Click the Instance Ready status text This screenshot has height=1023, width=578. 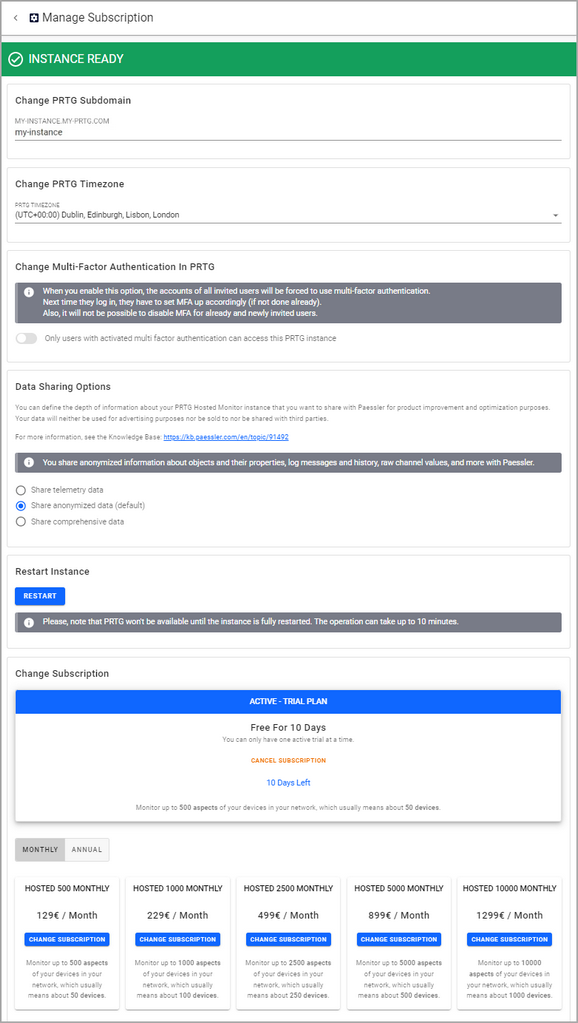(x=76, y=59)
